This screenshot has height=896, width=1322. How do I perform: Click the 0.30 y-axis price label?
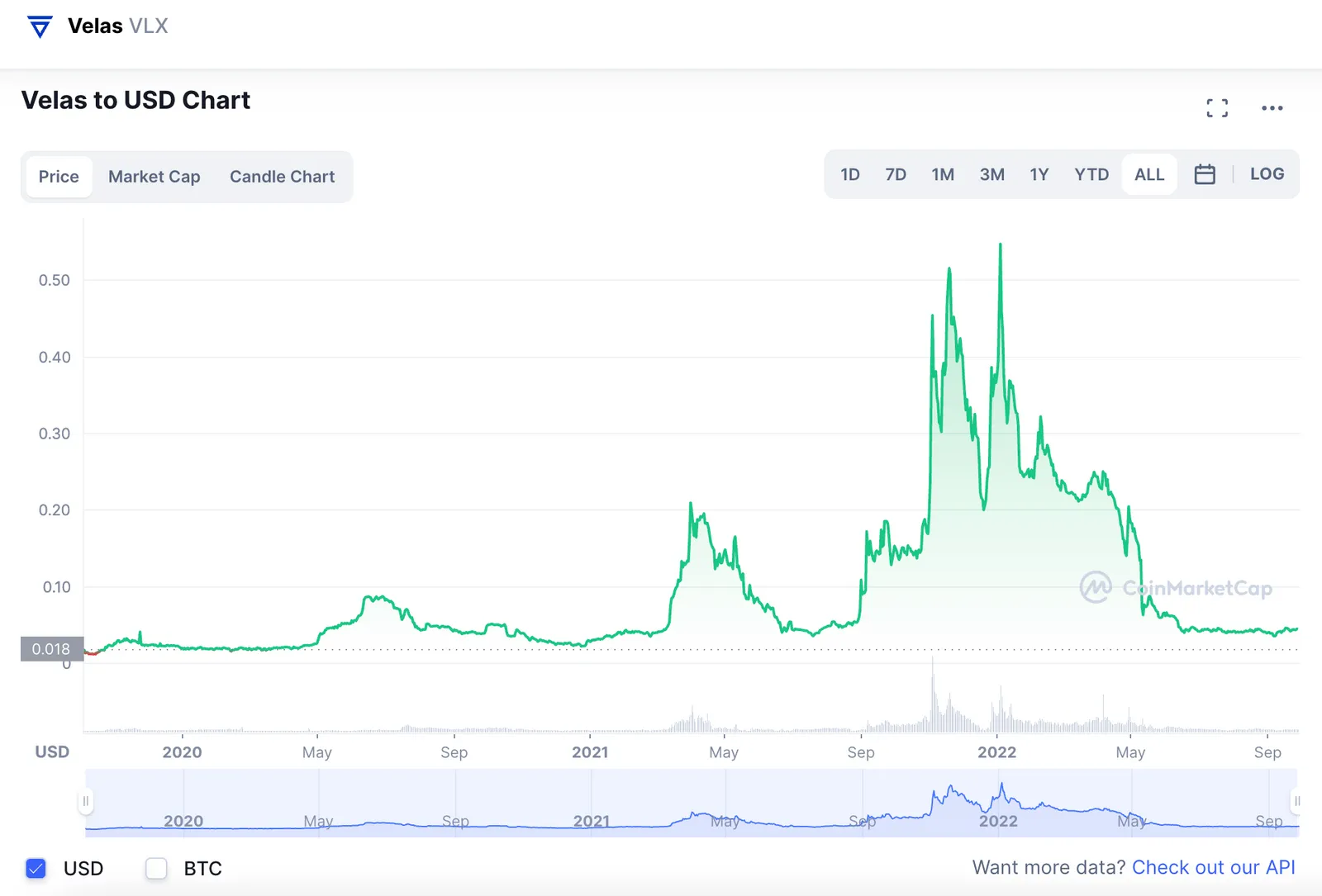55,434
